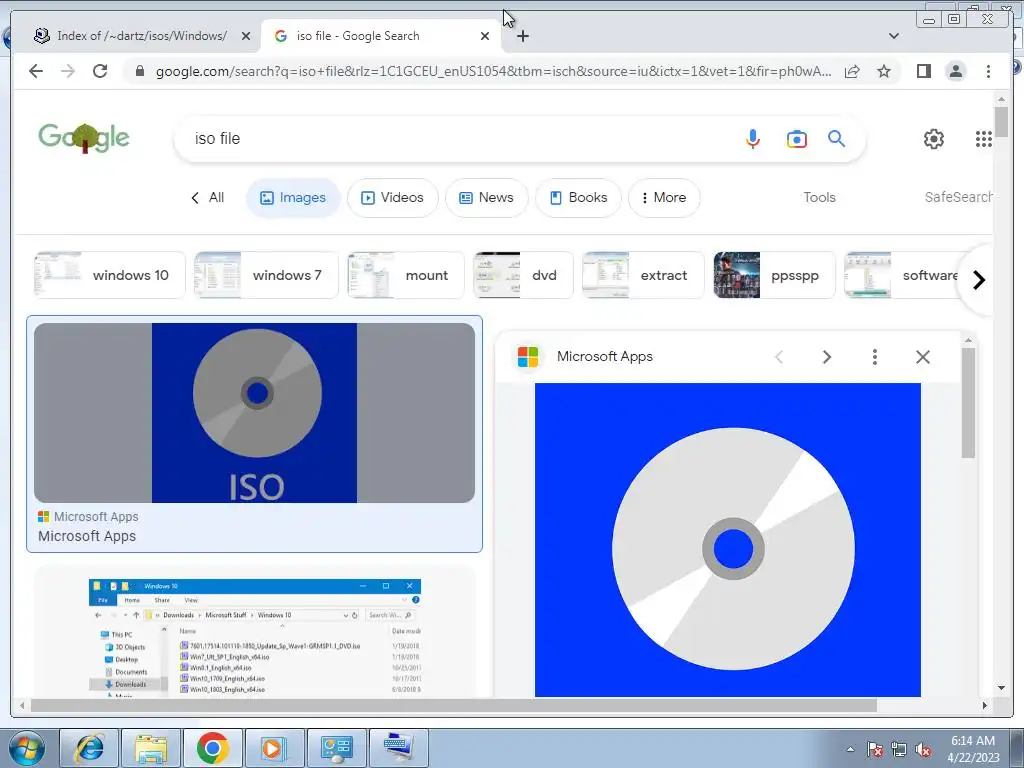Expand the More search options
1024x768 pixels.
(x=664, y=197)
